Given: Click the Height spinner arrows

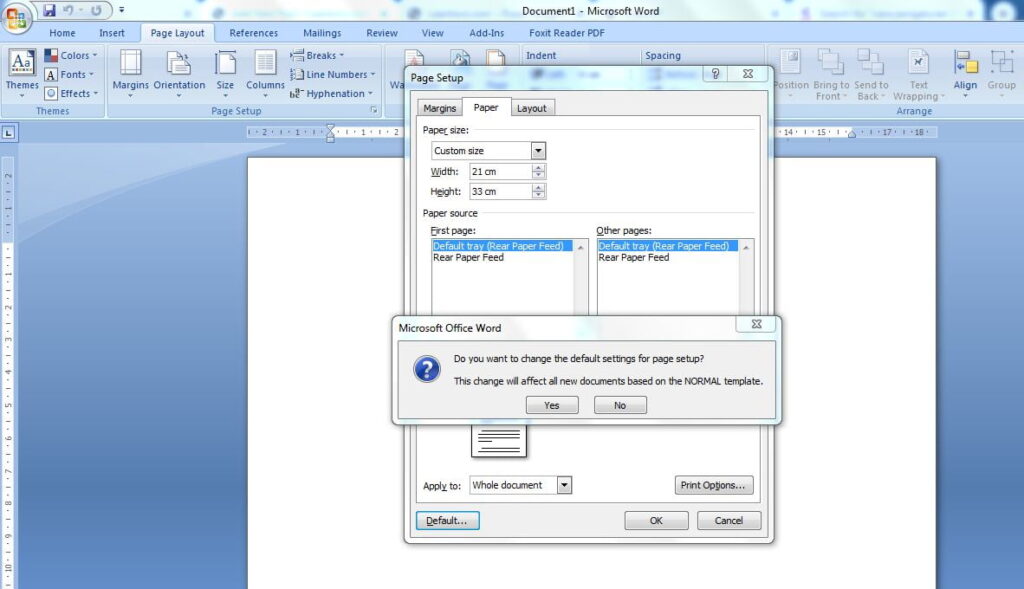Looking at the screenshot, I should (539, 191).
